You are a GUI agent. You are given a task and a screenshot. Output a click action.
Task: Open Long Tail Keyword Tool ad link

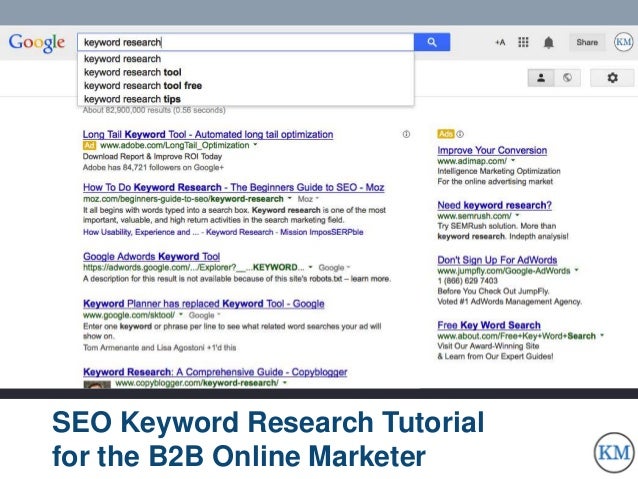click(x=208, y=134)
